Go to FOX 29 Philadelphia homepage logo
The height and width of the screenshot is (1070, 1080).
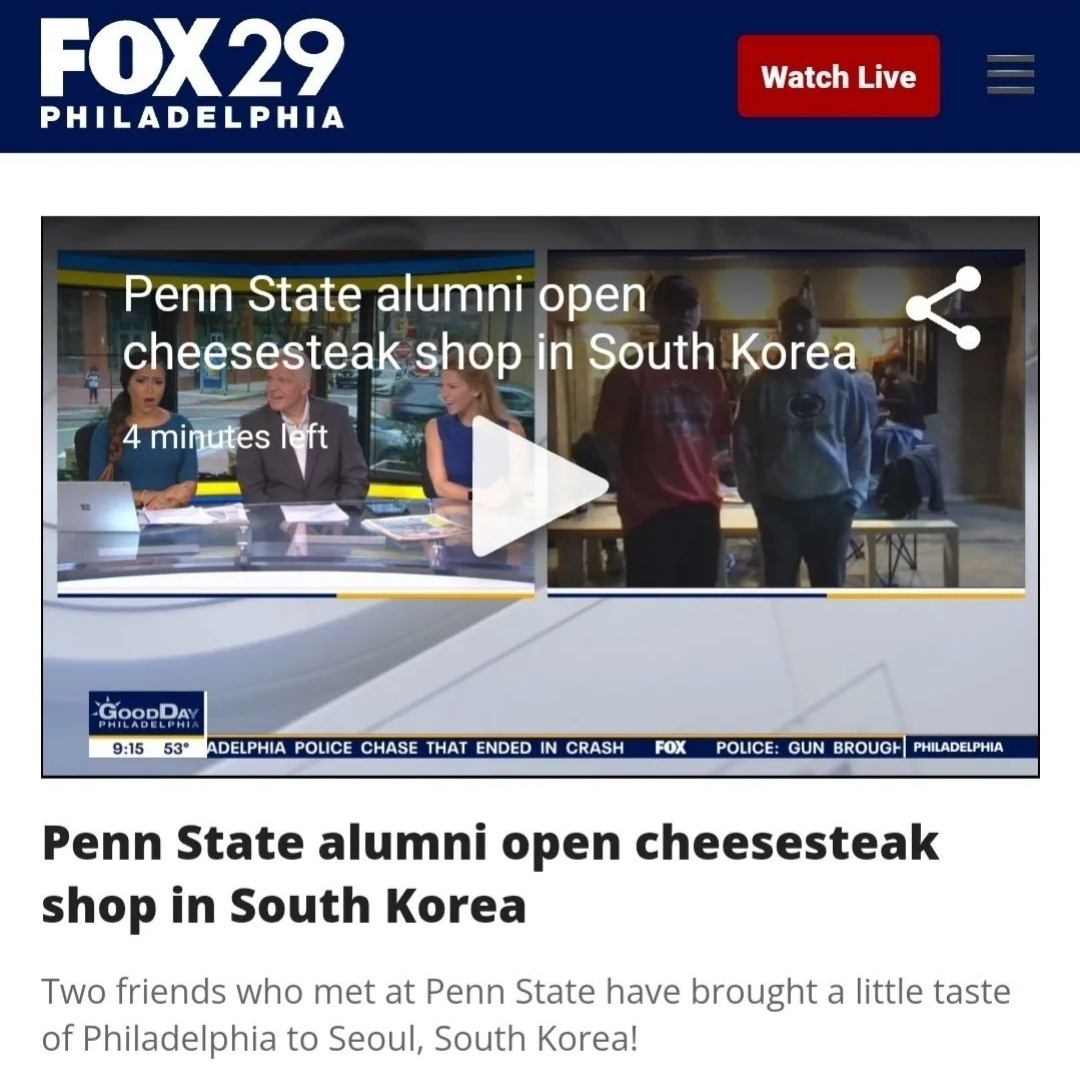coord(192,73)
